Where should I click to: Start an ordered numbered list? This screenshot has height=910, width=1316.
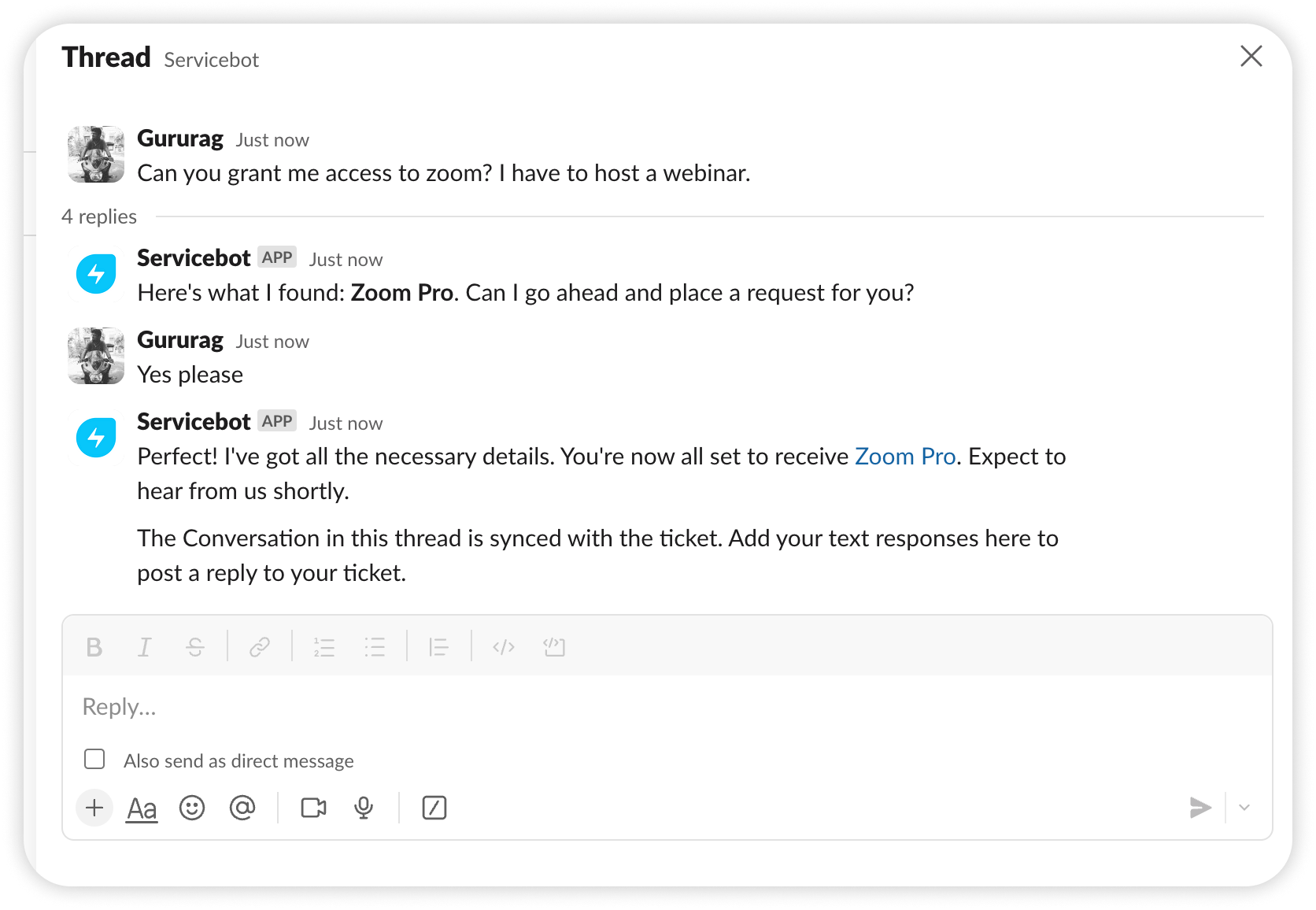point(324,647)
